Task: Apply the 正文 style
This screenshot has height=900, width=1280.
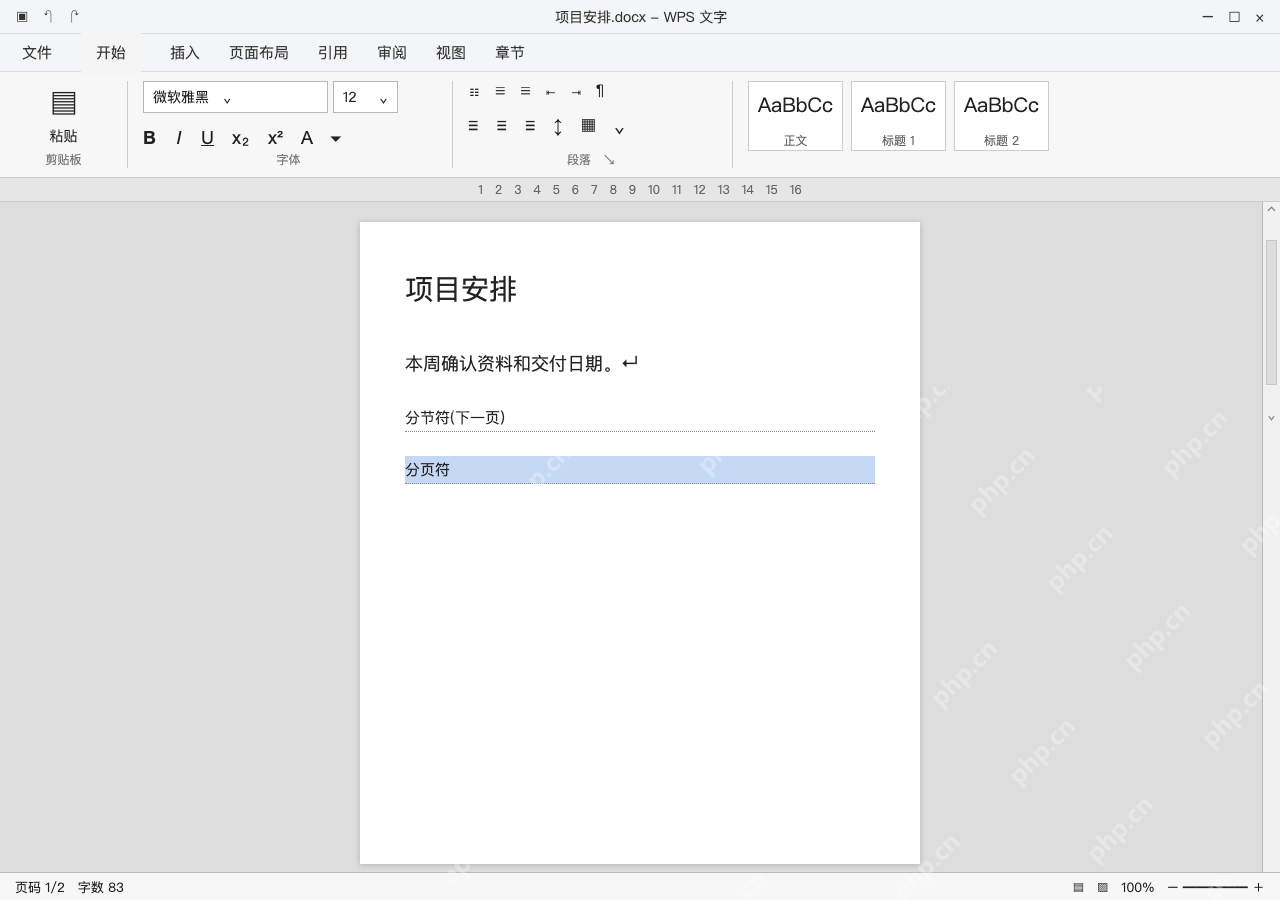Action: click(795, 116)
